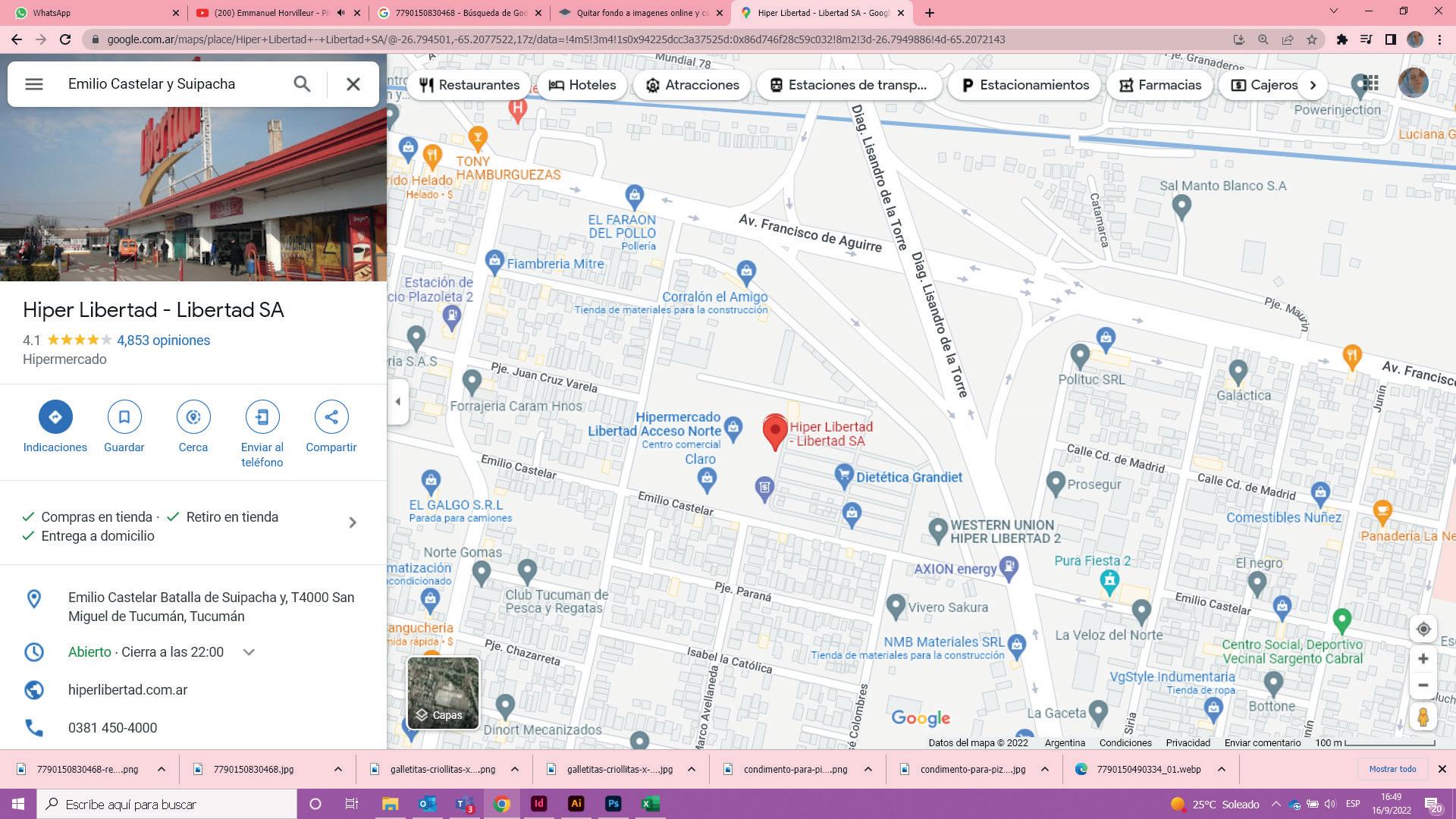Click Mostrar todo downloads button
Screen dimensions: 1456x819
coord(1392,769)
